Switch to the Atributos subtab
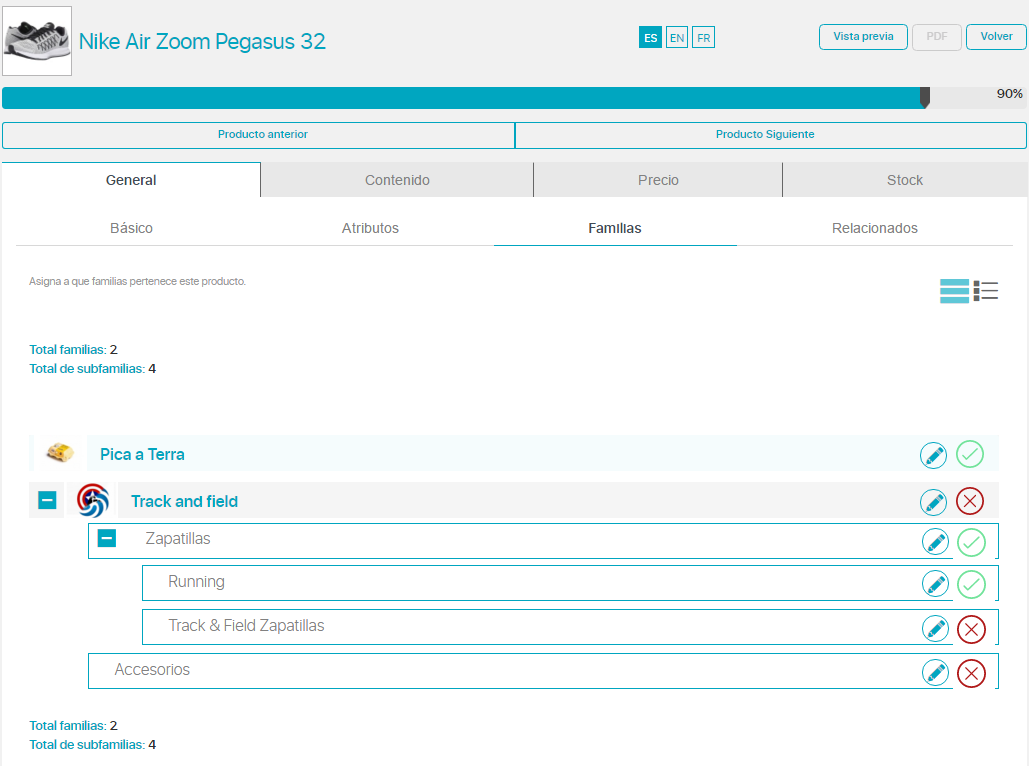The height and width of the screenshot is (766, 1029). click(x=370, y=228)
